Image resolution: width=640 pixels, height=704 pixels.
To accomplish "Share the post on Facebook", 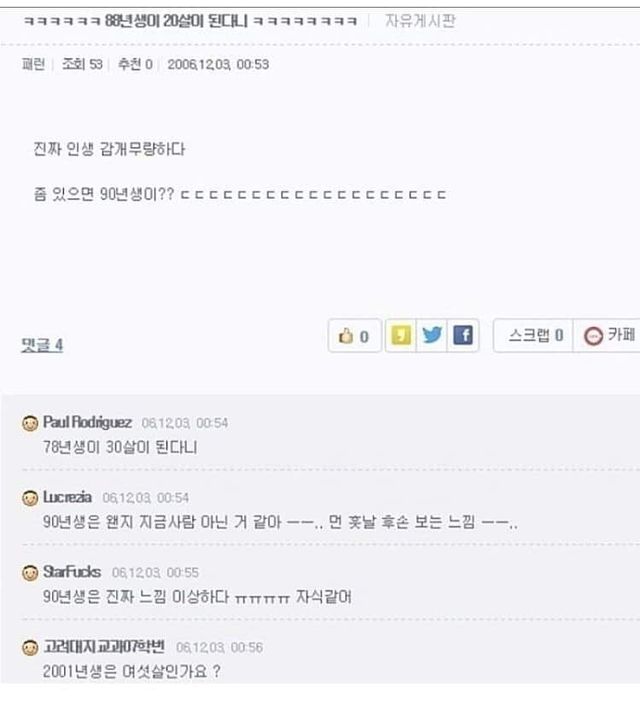I will click(x=463, y=335).
